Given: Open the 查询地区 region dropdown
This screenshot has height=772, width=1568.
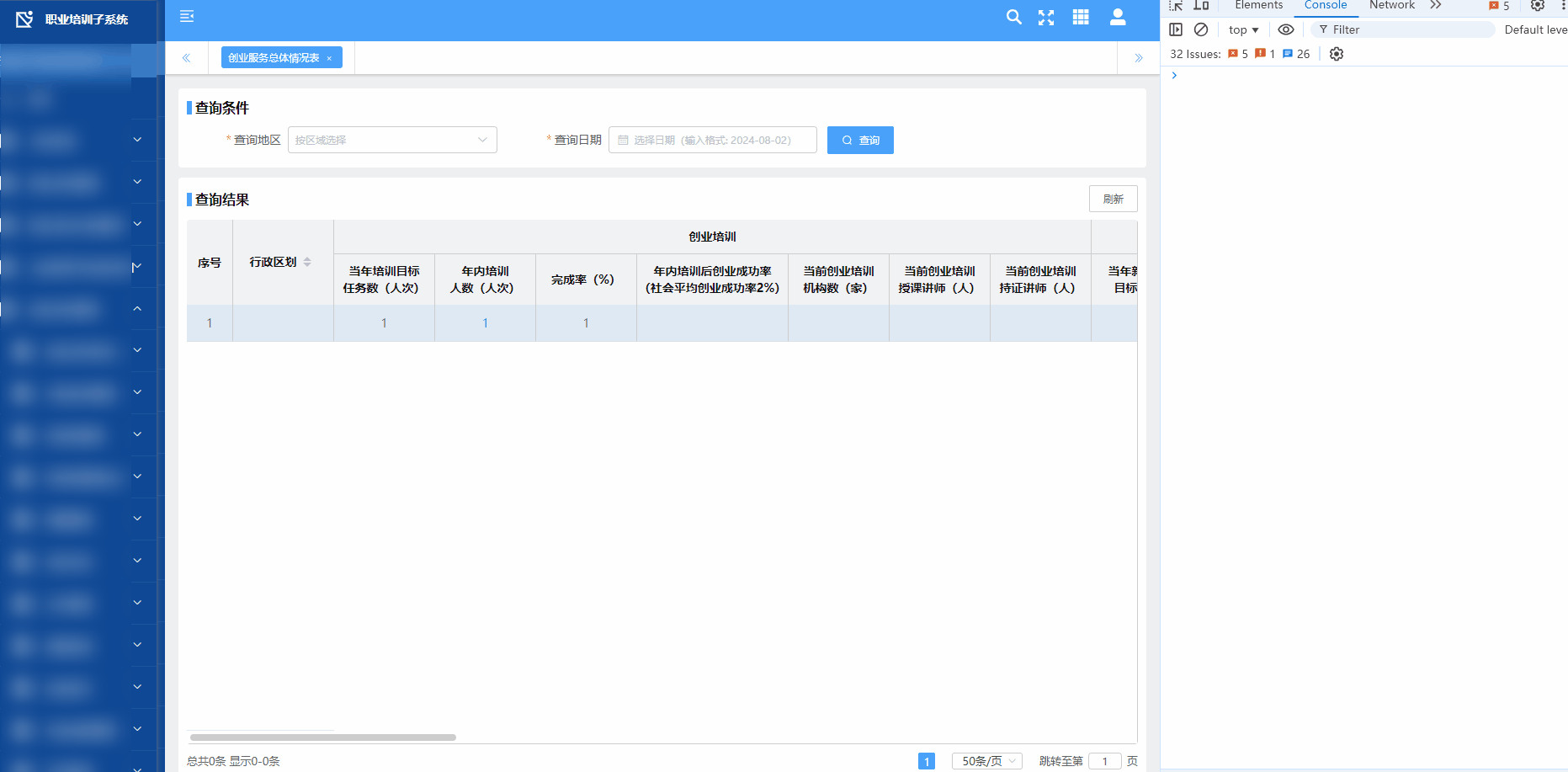Looking at the screenshot, I should (392, 140).
